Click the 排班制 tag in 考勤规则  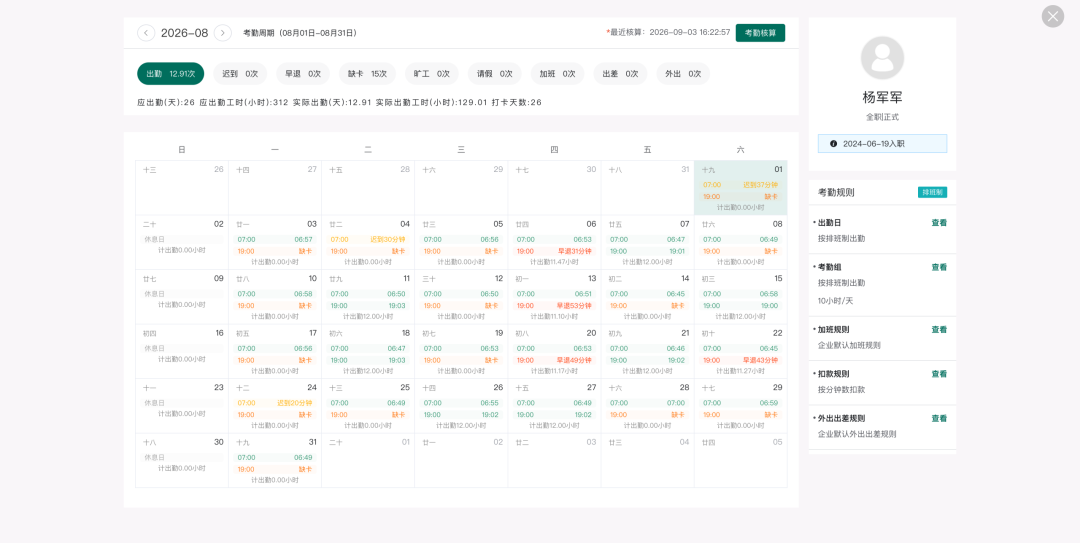point(932,192)
